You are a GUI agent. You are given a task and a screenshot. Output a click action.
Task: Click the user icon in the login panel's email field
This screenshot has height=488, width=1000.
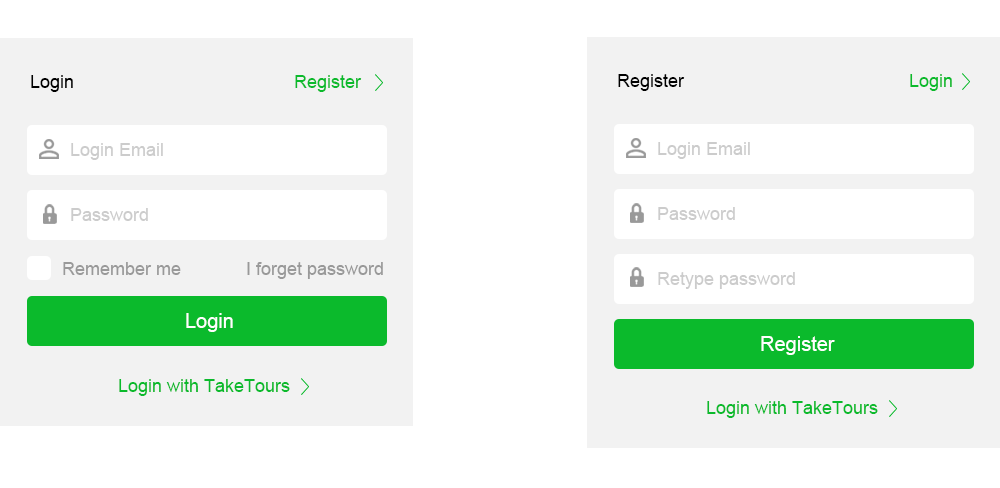49,150
